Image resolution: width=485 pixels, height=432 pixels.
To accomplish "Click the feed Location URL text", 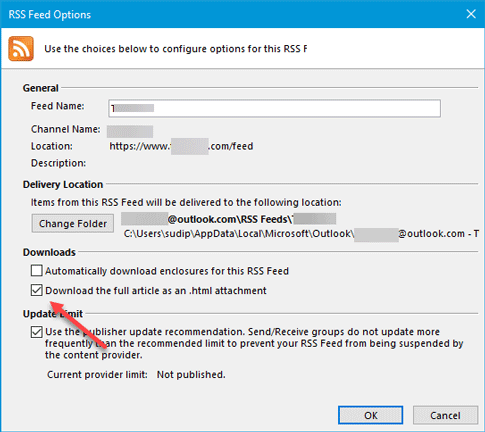I will [181, 146].
